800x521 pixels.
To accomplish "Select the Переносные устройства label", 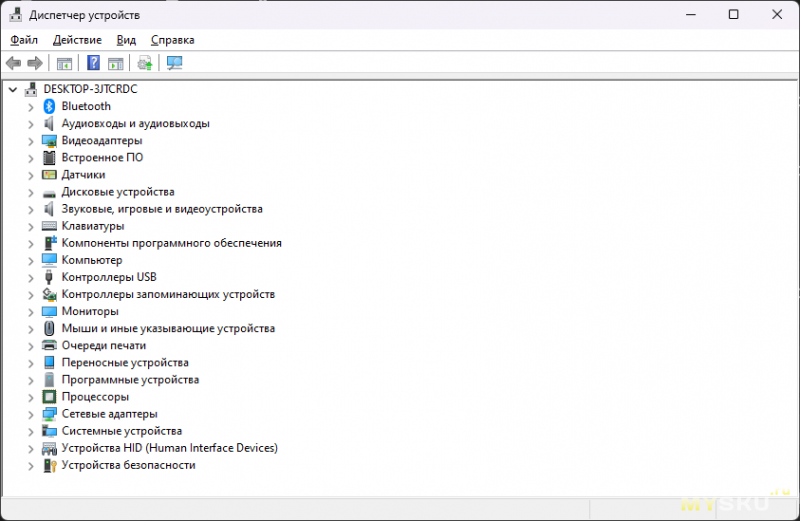I will click(x=125, y=362).
